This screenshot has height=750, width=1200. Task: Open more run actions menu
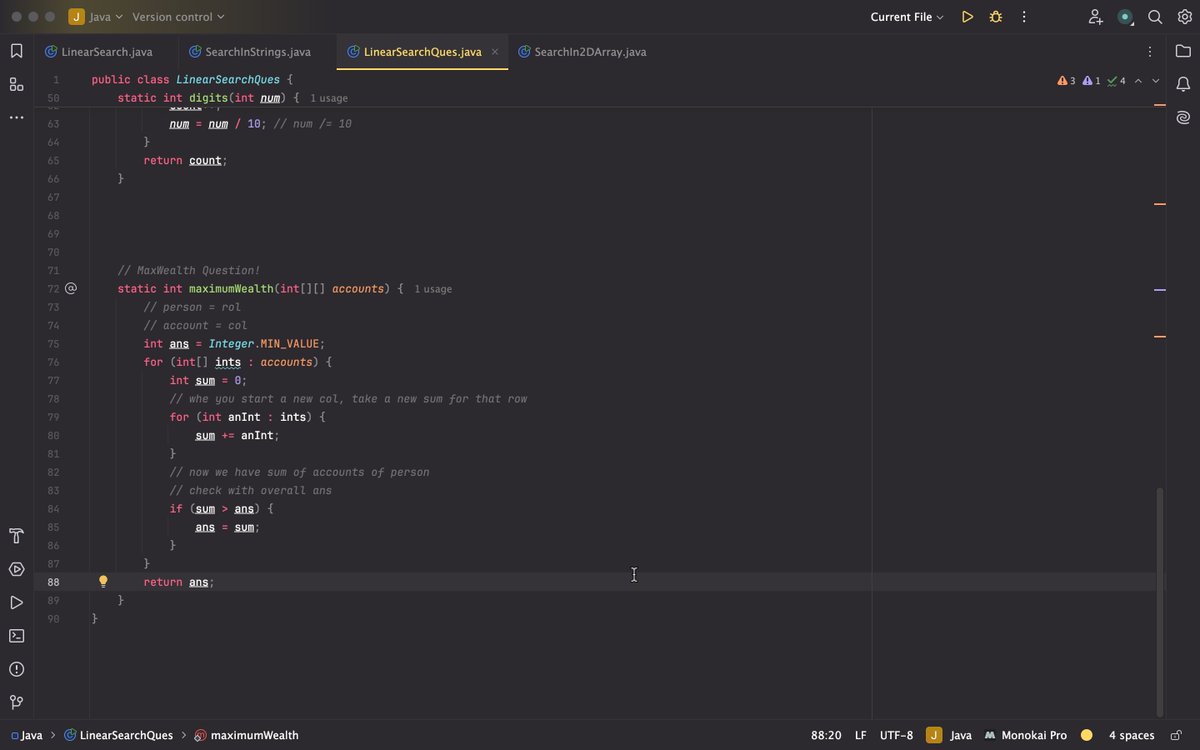pyautogui.click(x=1024, y=17)
